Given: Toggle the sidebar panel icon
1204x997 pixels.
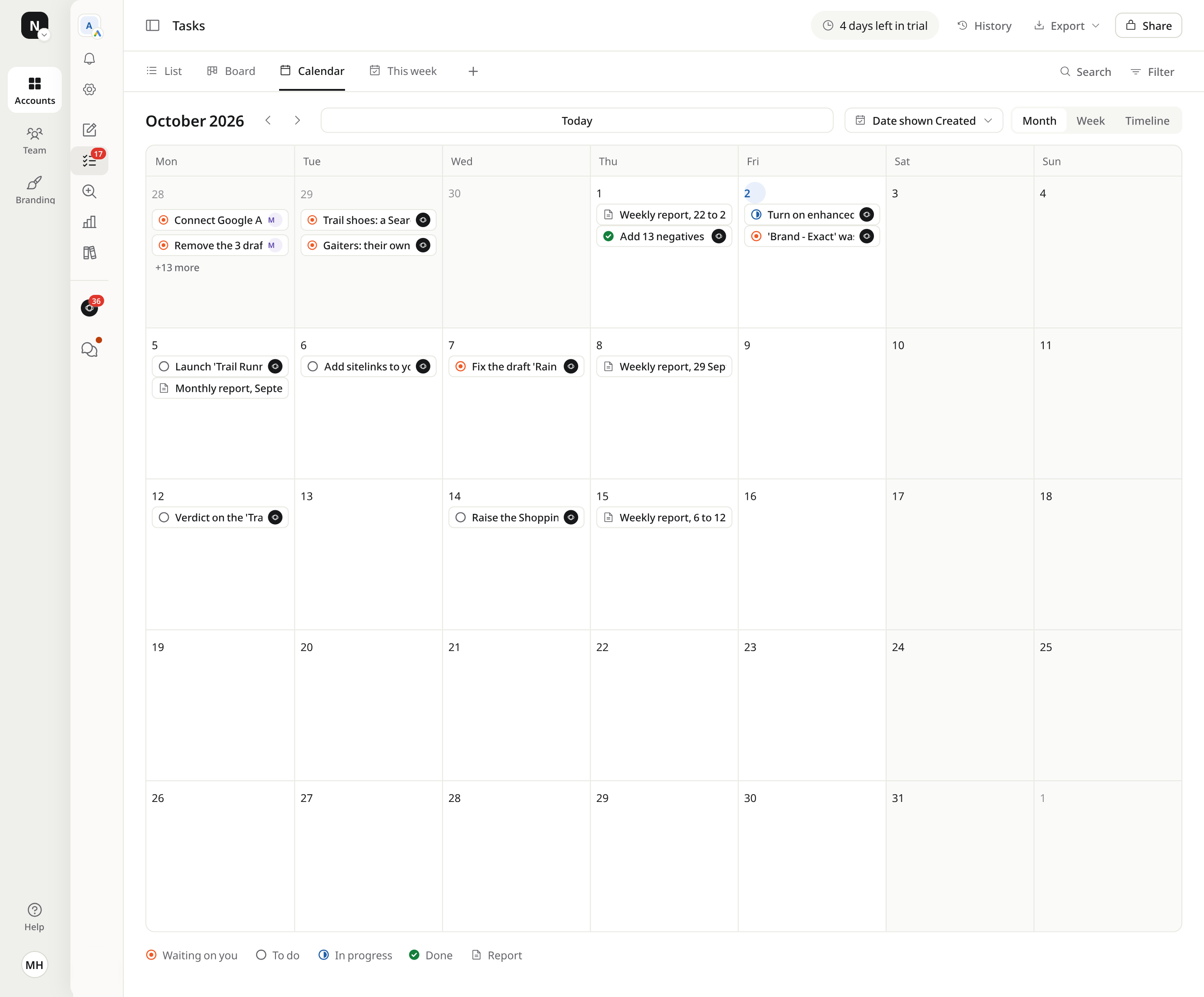Looking at the screenshot, I should pos(153,26).
